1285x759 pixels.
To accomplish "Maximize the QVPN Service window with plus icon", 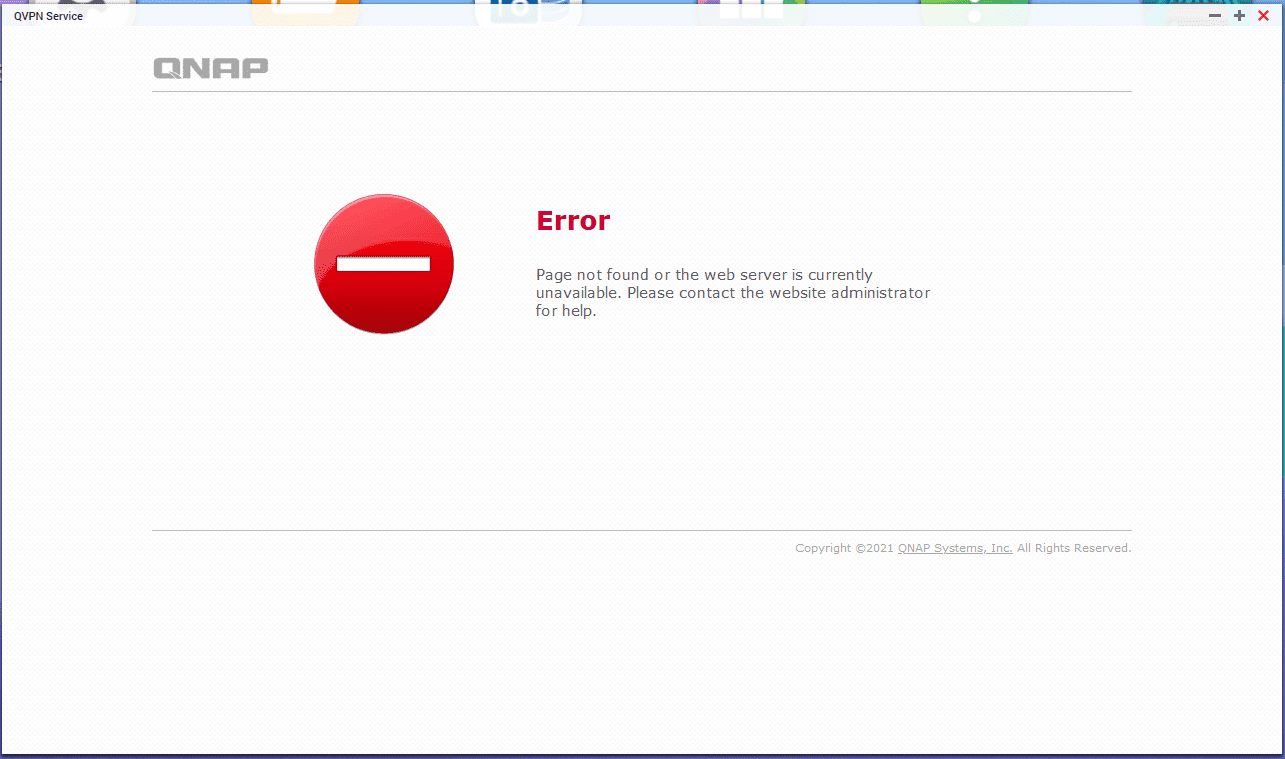I will 1239,15.
